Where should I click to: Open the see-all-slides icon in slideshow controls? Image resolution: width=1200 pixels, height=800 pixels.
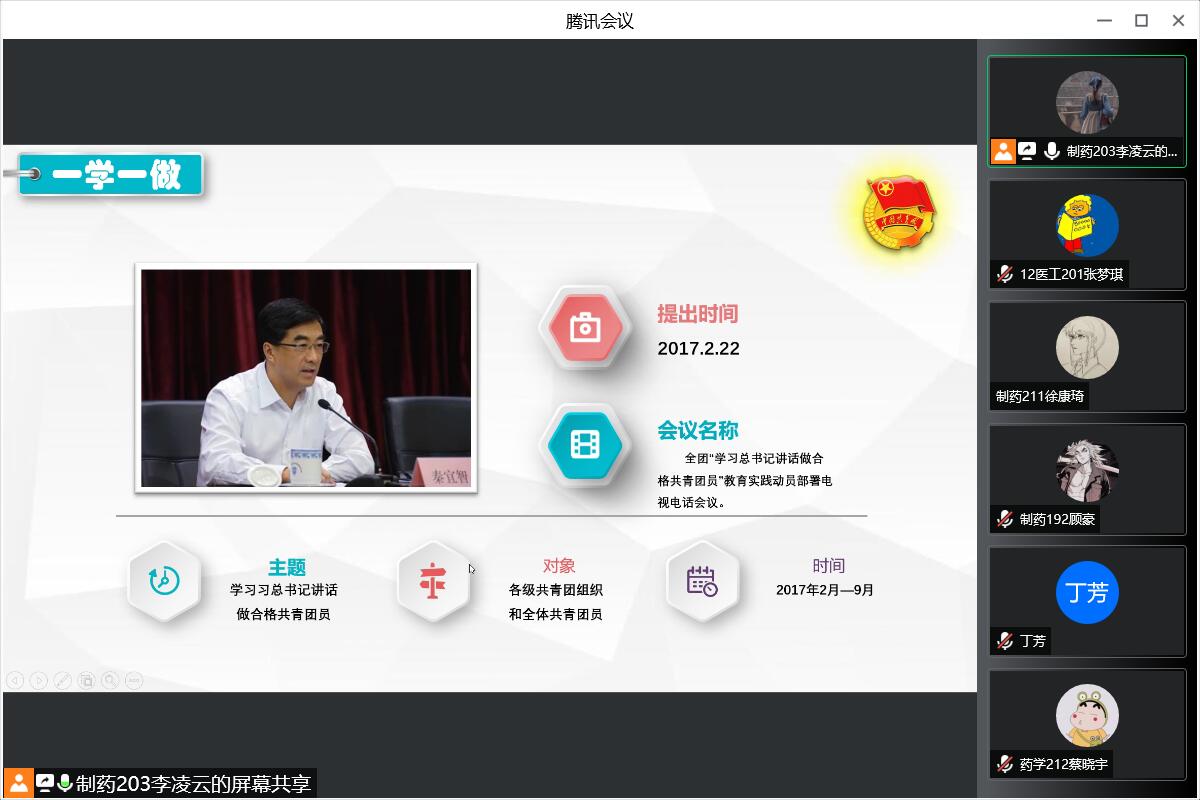point(86,680)
